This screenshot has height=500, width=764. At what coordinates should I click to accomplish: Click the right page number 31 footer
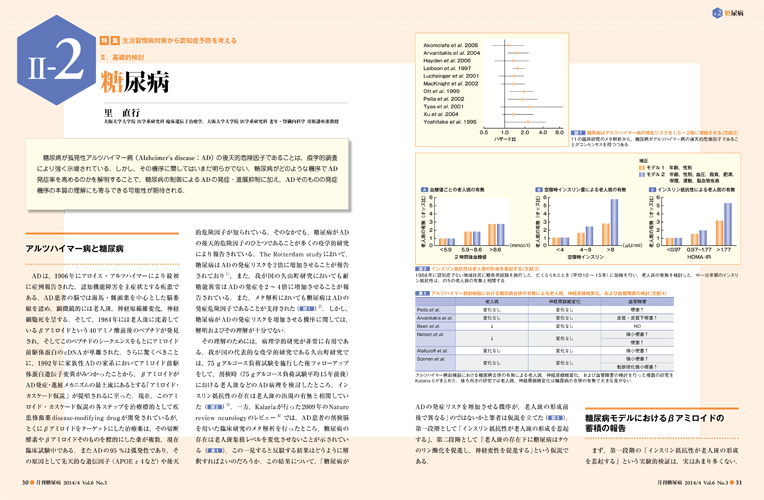(x=739, y=483)
